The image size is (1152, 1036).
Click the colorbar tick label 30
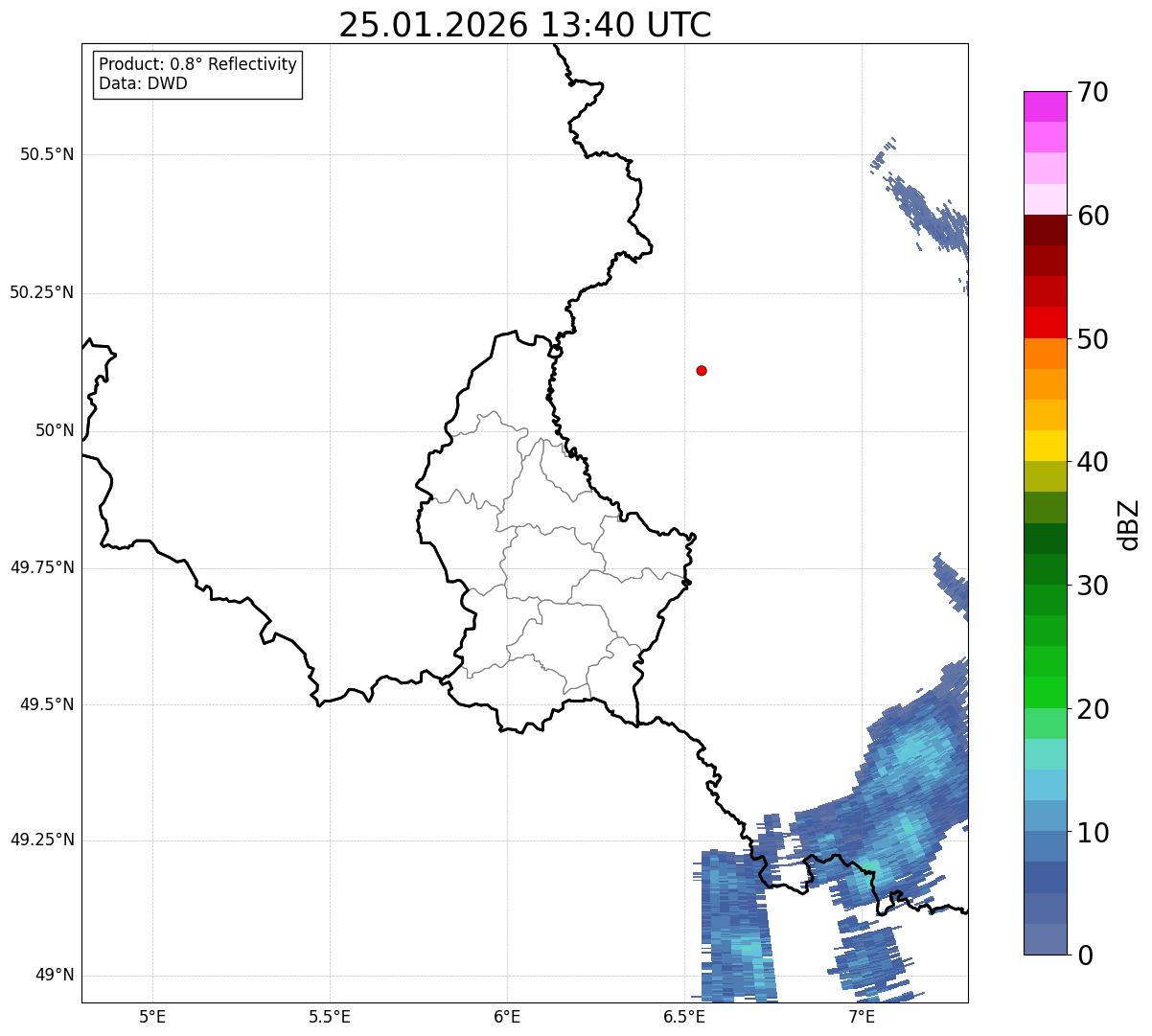(1092, 586)
